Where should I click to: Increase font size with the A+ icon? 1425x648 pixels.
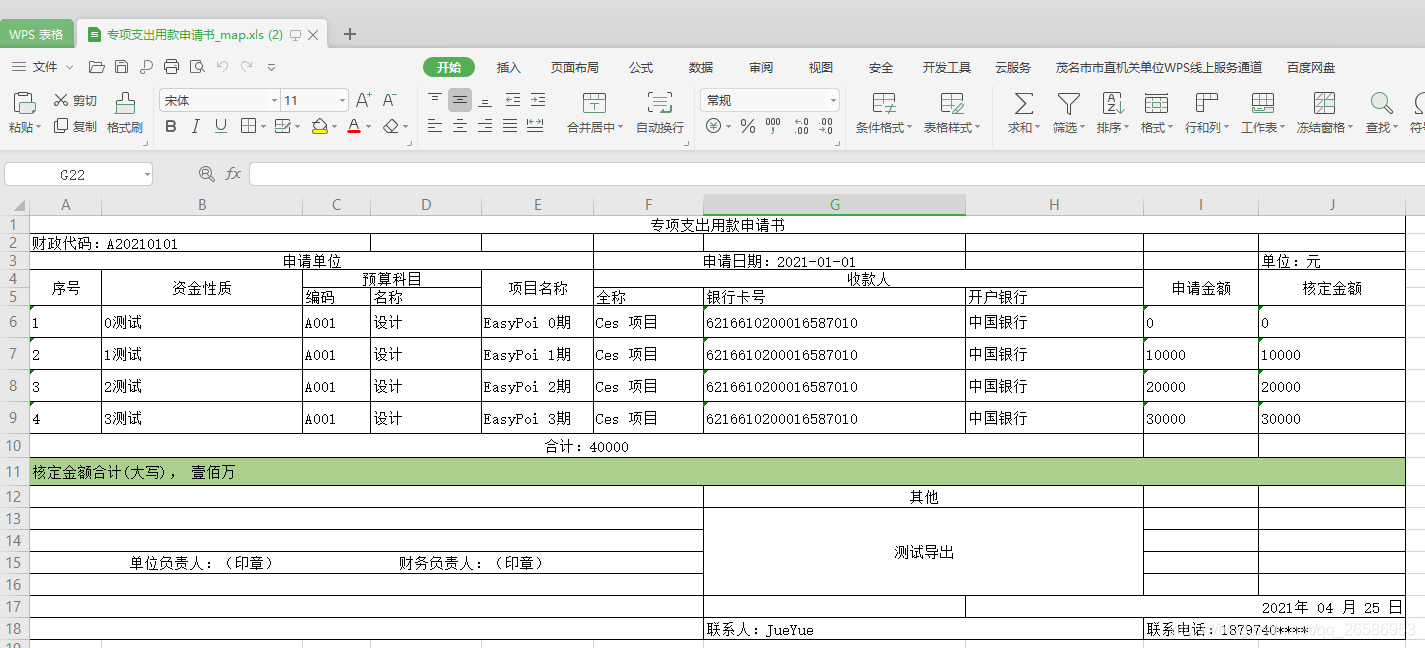click(x=364, y=100)
